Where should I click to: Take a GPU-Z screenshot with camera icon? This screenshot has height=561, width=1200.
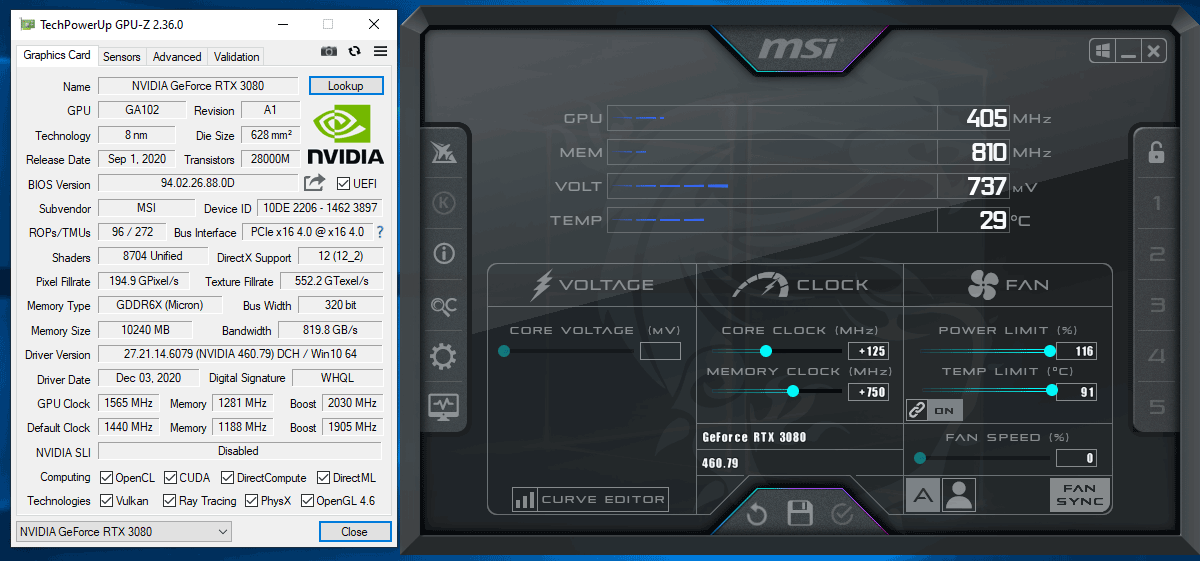point(328,51)
